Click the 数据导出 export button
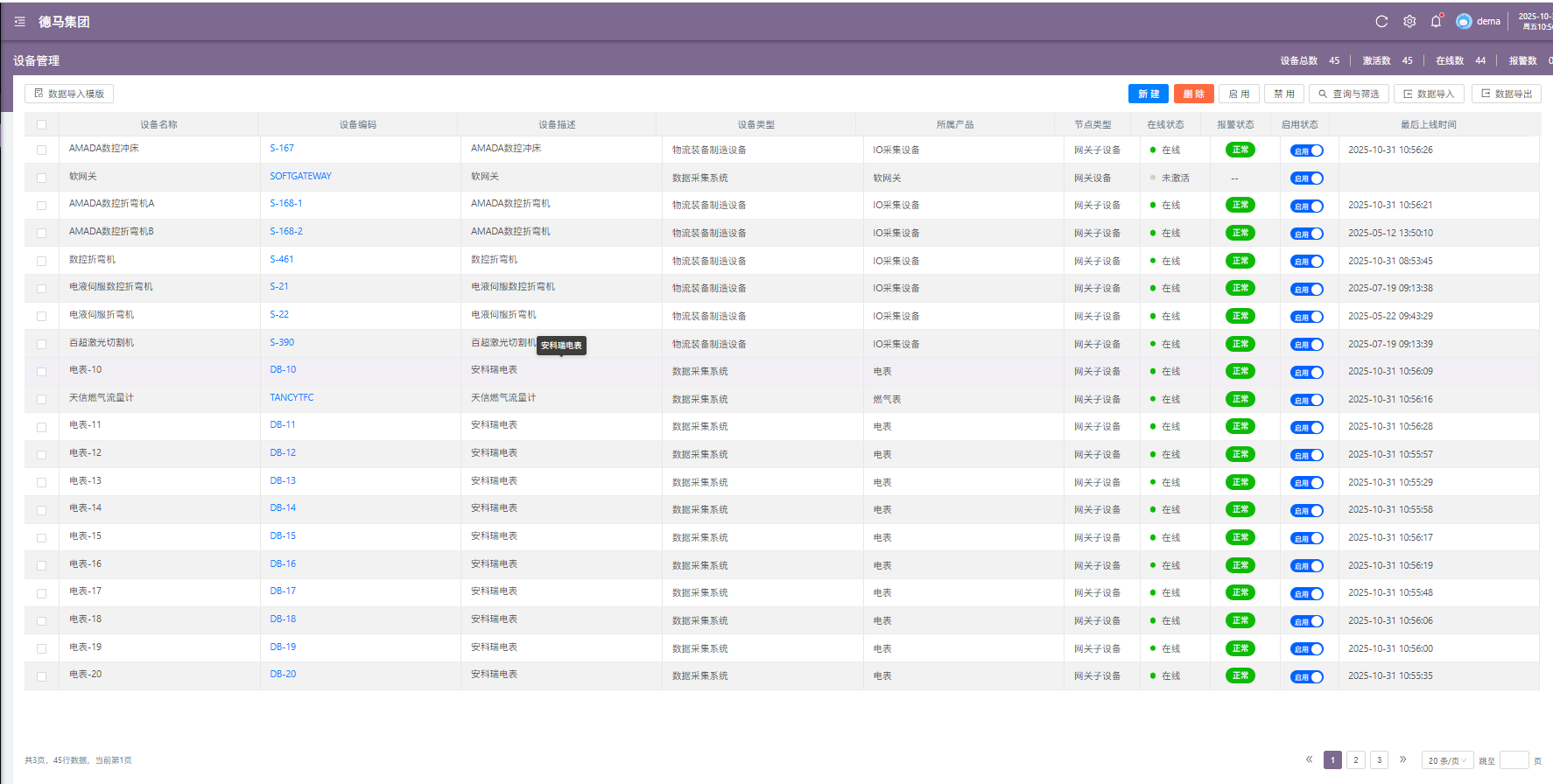This screenshot has width=1553, height=784. [x=1506, y=94]
